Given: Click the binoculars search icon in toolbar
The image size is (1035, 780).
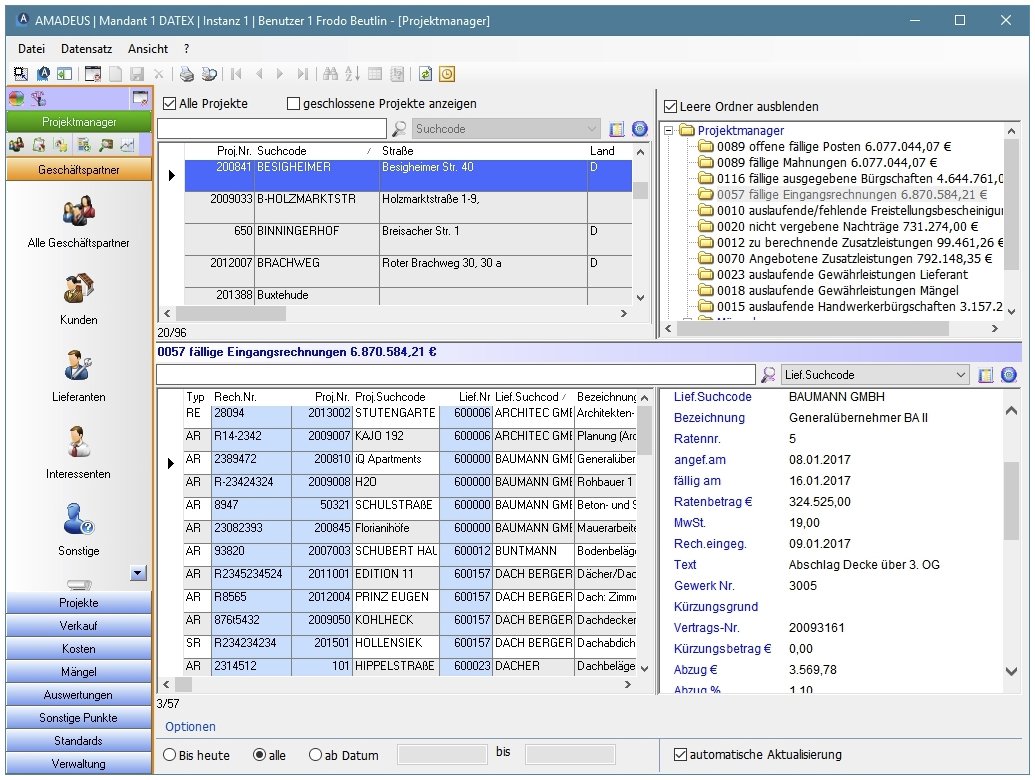Looking at the screenshot, I should coord(331,74).
